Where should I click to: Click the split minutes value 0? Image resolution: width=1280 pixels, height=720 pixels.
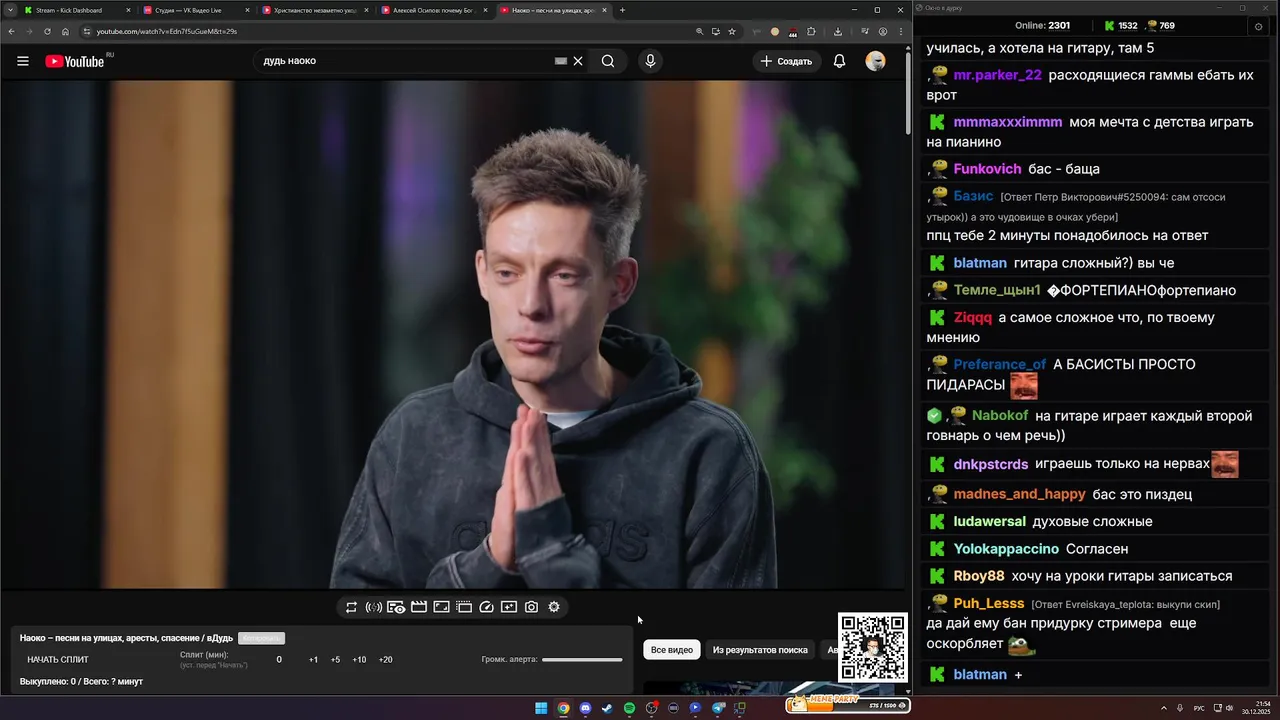pyautogui.click(x=279, y=660)
